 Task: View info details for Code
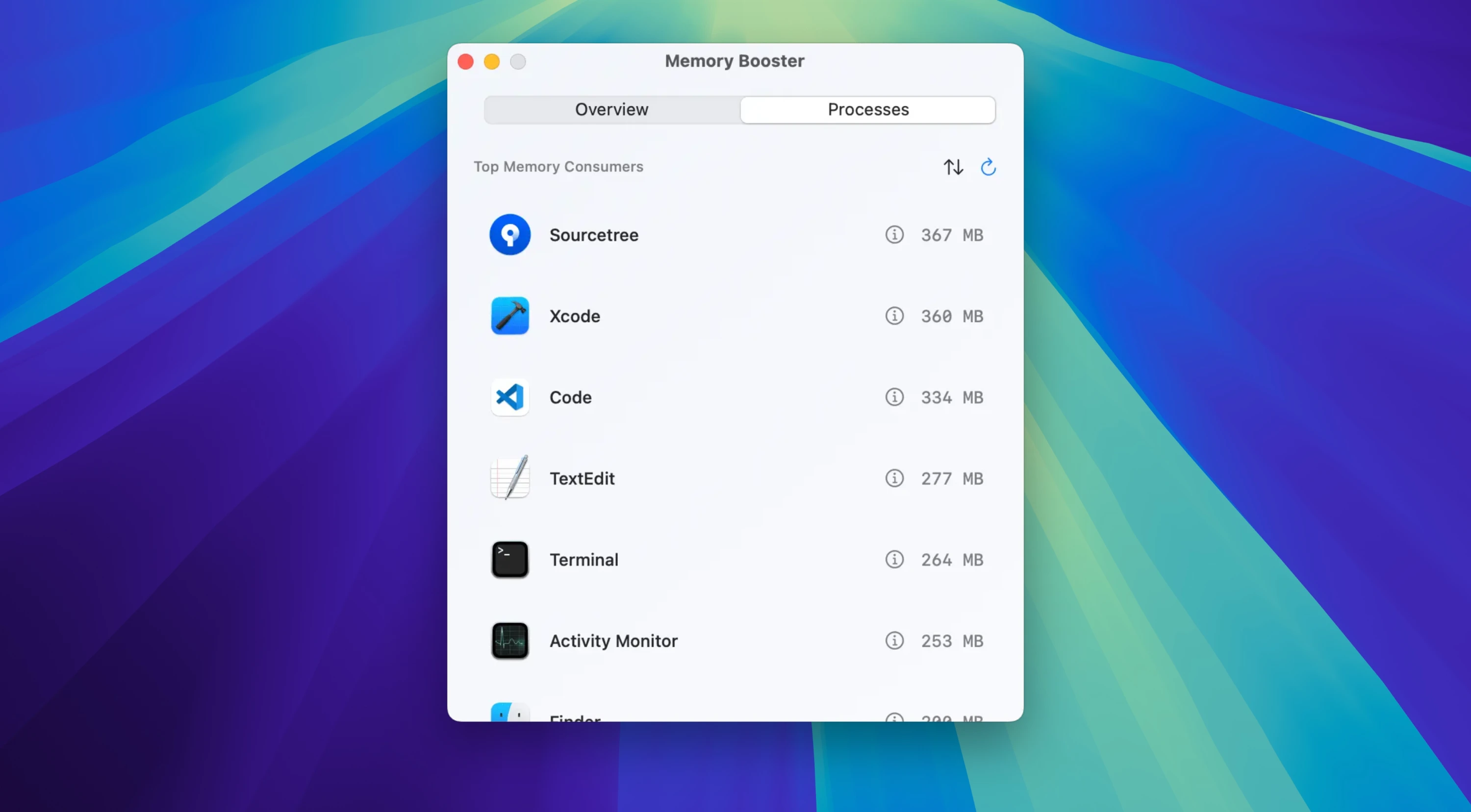pyautogui.click(x=894, y=396)
